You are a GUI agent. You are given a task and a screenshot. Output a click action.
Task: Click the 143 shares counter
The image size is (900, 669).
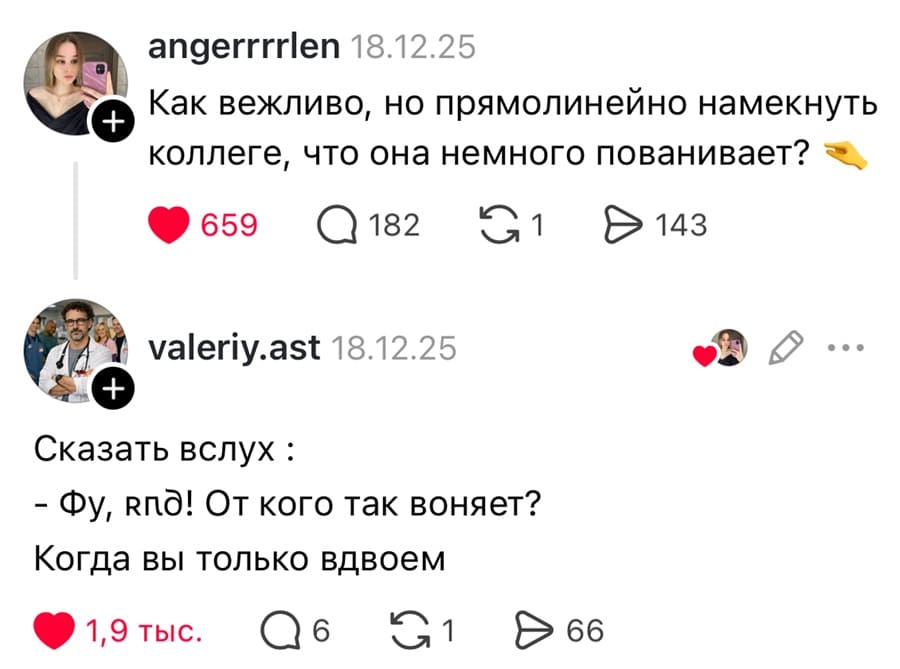tap(684, 224)
